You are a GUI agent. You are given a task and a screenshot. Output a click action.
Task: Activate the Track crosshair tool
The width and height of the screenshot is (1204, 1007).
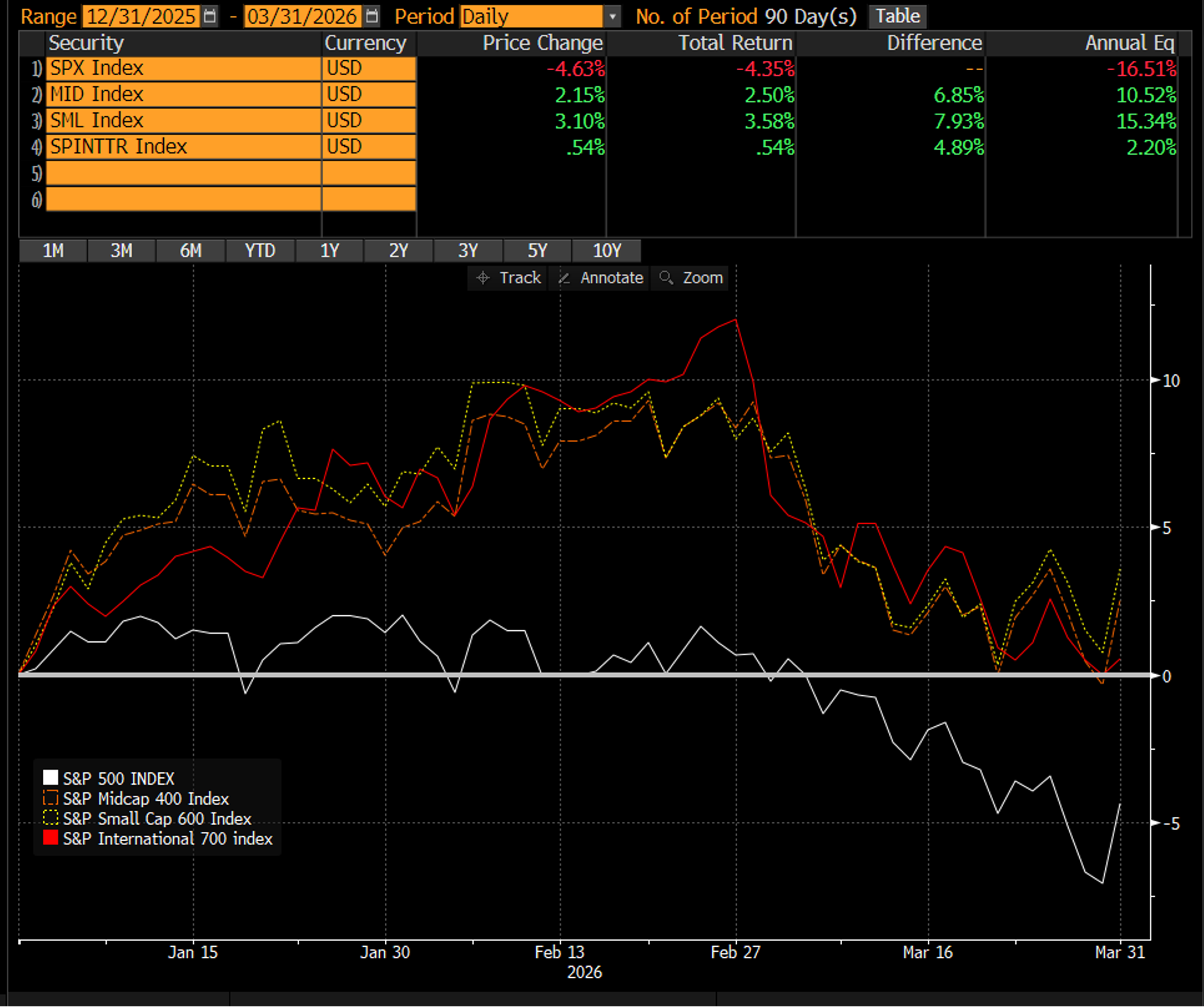tap(508, 278)
